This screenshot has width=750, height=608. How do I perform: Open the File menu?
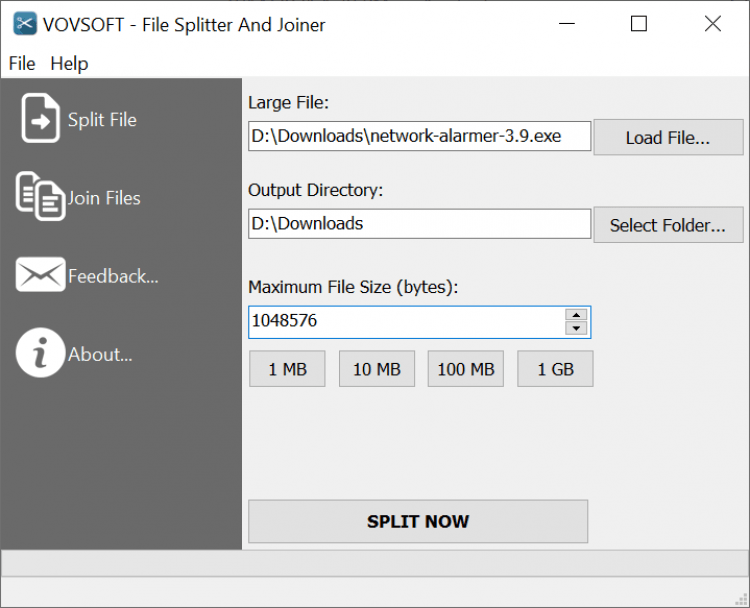(x=22, y=64)
